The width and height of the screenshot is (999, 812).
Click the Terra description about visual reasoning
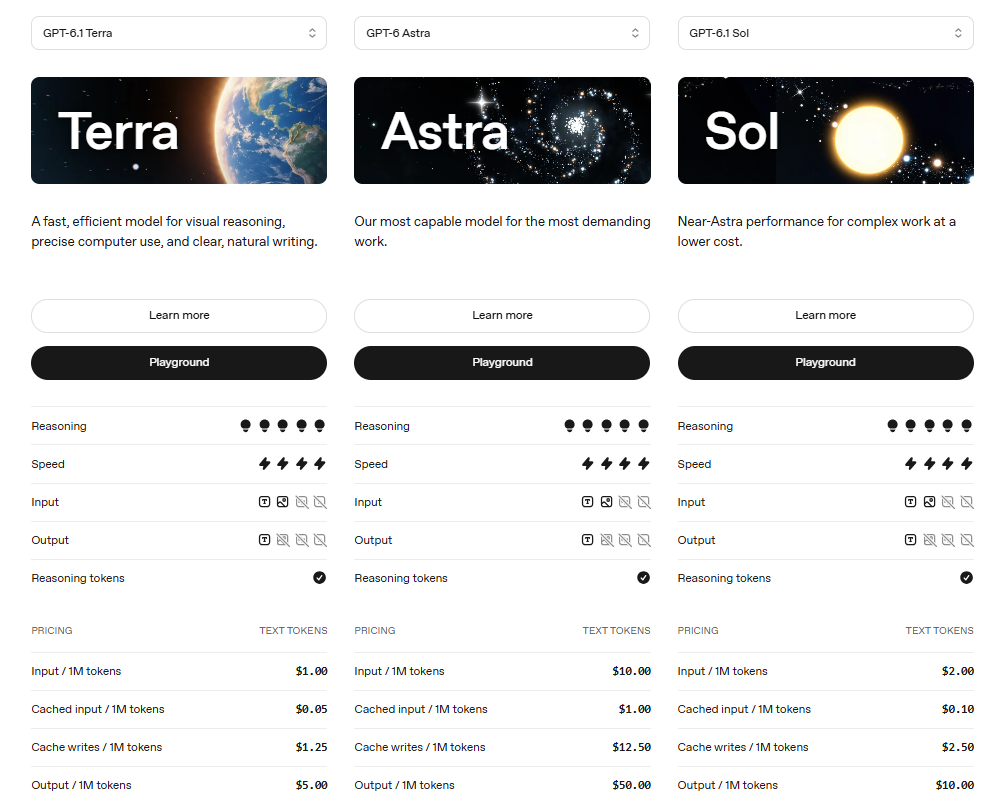point(175,231)
